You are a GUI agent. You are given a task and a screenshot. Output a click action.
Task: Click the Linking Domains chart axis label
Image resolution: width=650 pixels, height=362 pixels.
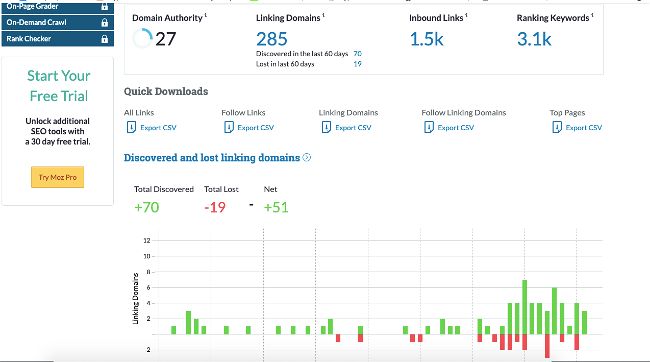click(x=136, y=298)
